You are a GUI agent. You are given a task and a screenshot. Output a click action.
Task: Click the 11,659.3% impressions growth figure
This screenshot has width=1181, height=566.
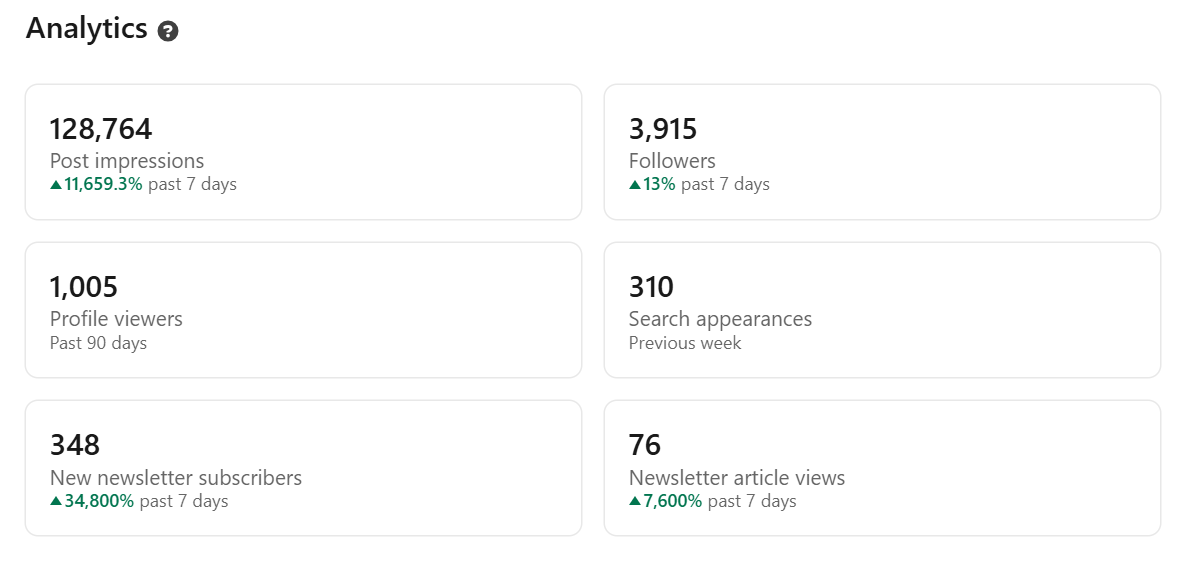103,184
